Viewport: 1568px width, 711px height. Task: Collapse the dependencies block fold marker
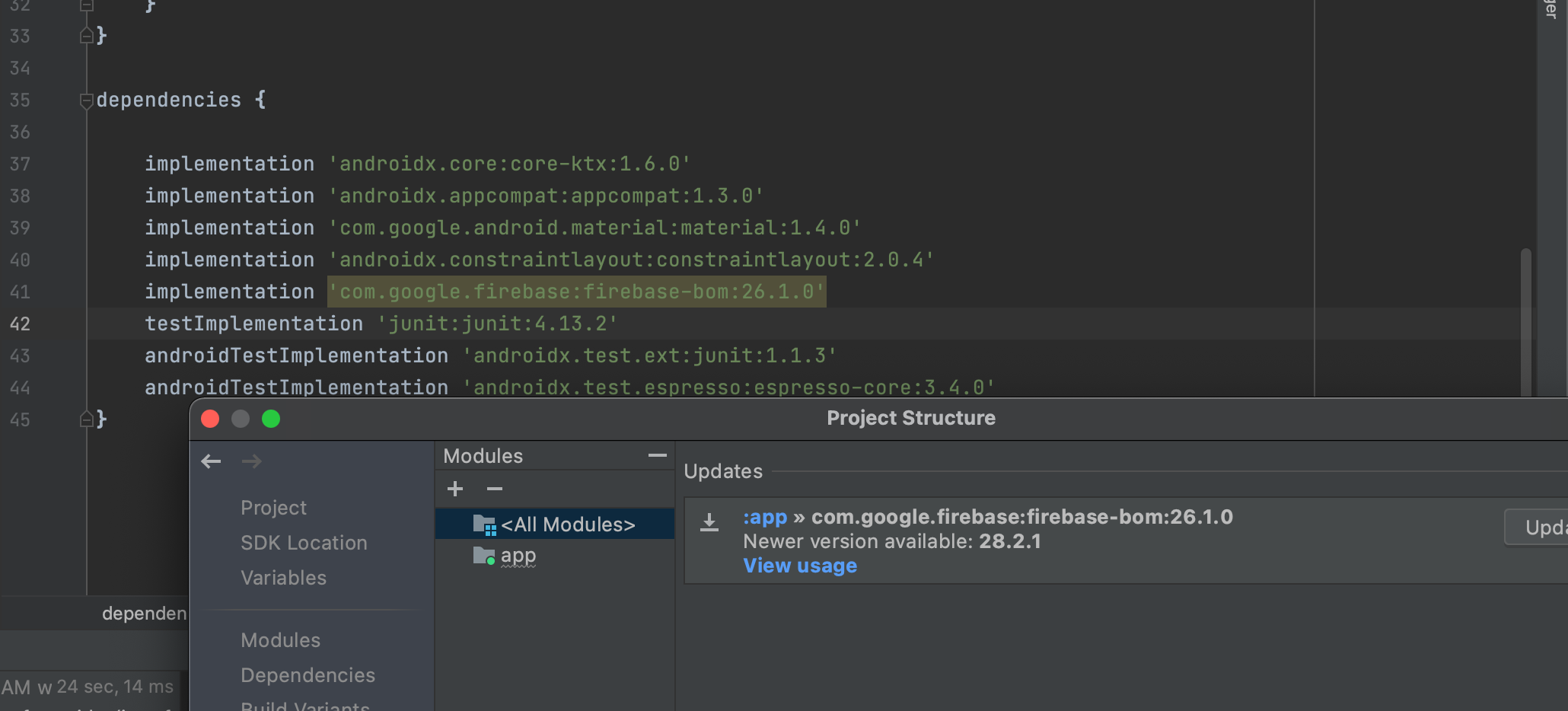coord(87,100)
